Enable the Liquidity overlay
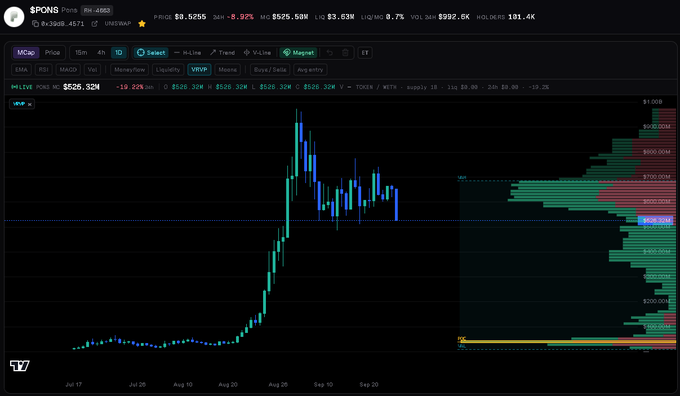Screen dimensions: 680x396 pos(168,69)
